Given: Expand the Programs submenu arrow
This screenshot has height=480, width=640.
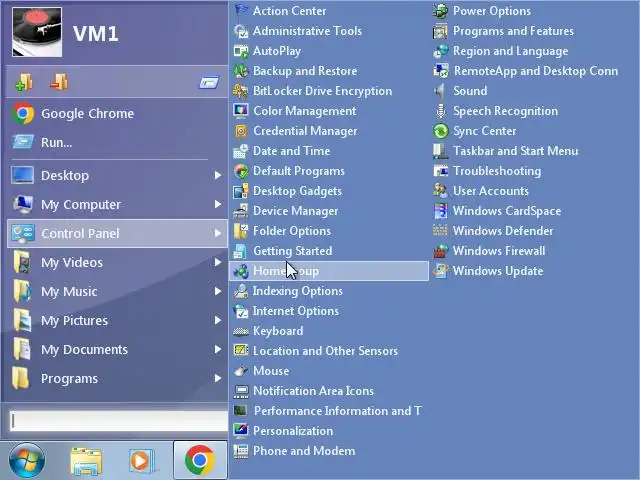Looking at the screenshot, I should (218, 379).
